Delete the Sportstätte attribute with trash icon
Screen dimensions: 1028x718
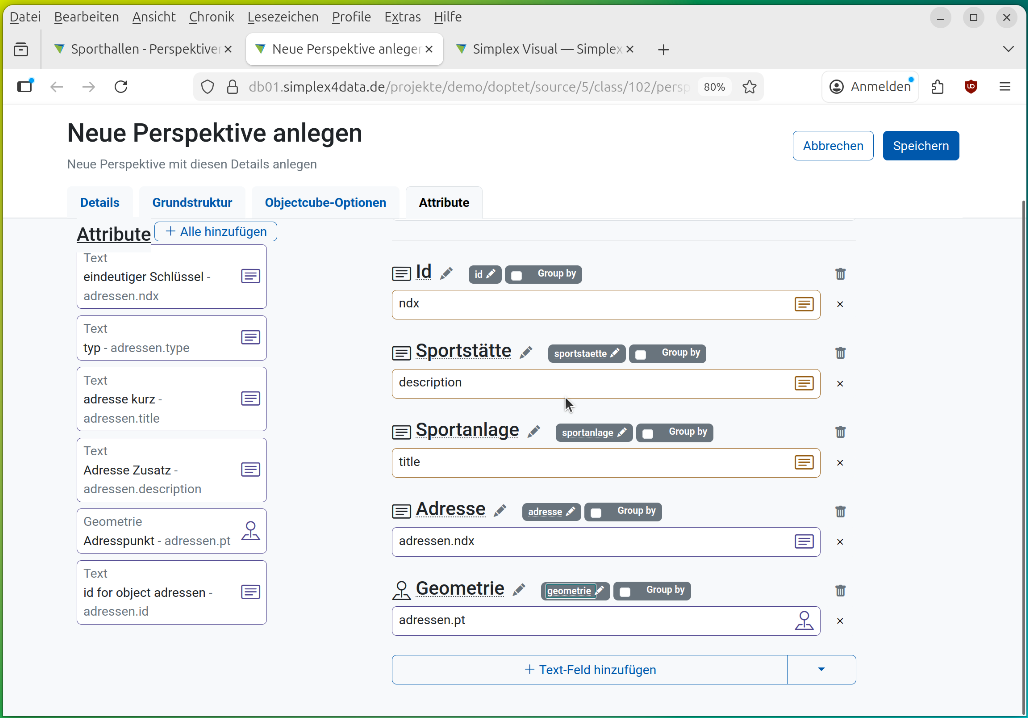(840, 353)
